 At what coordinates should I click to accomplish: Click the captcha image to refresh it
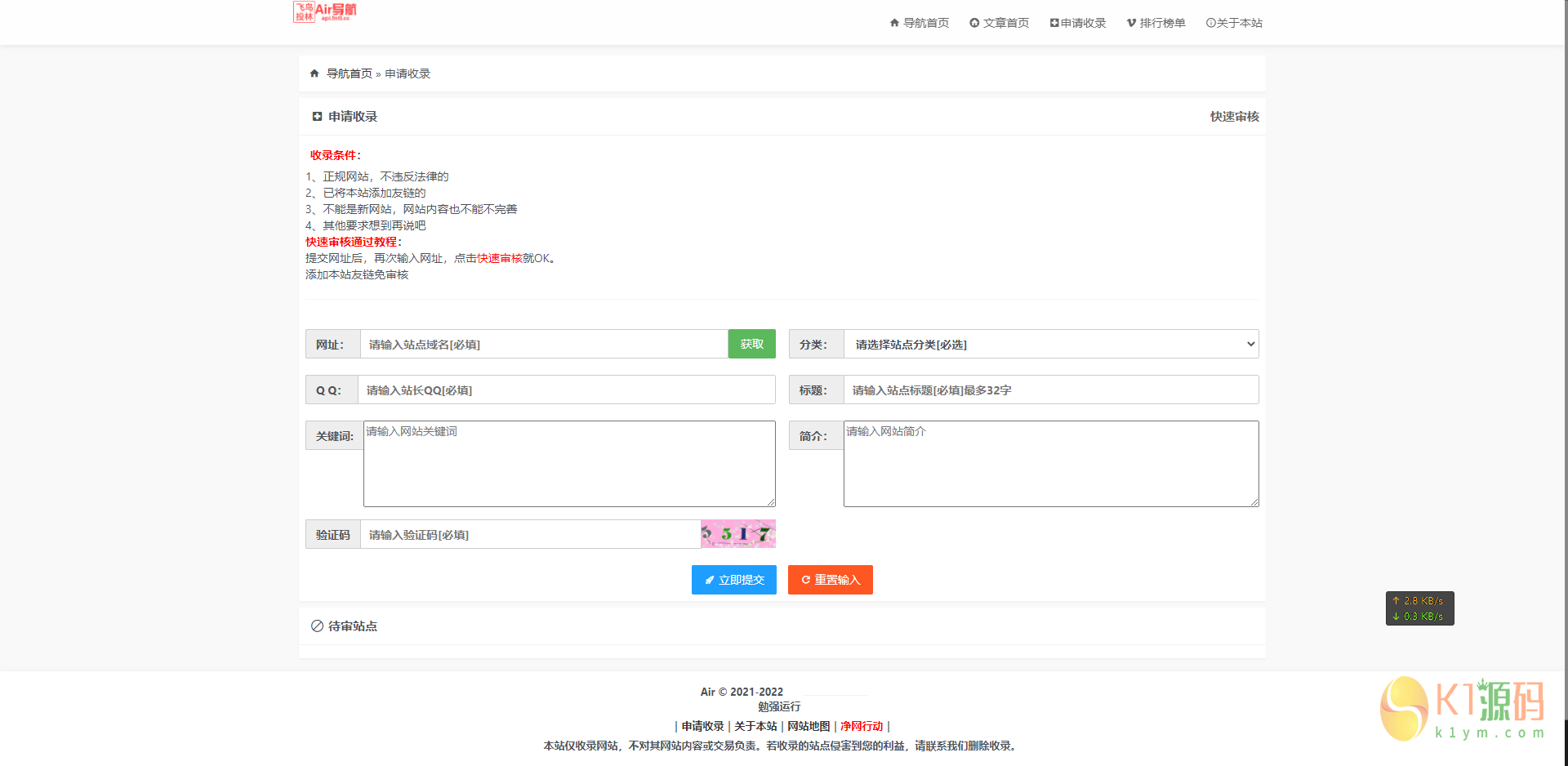point(737,534)
